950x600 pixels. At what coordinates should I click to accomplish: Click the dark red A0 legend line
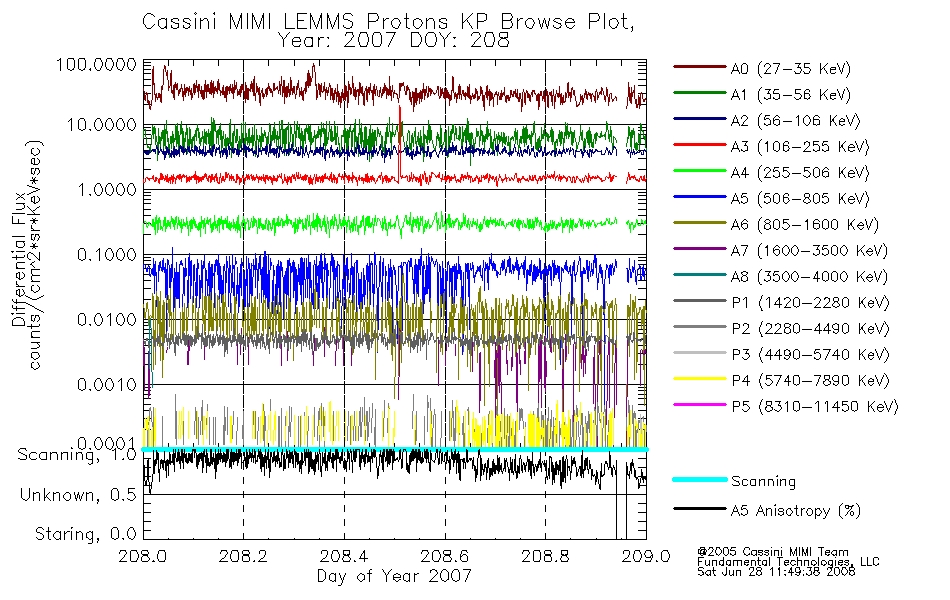pyautogui.click(x=699, y=67)
